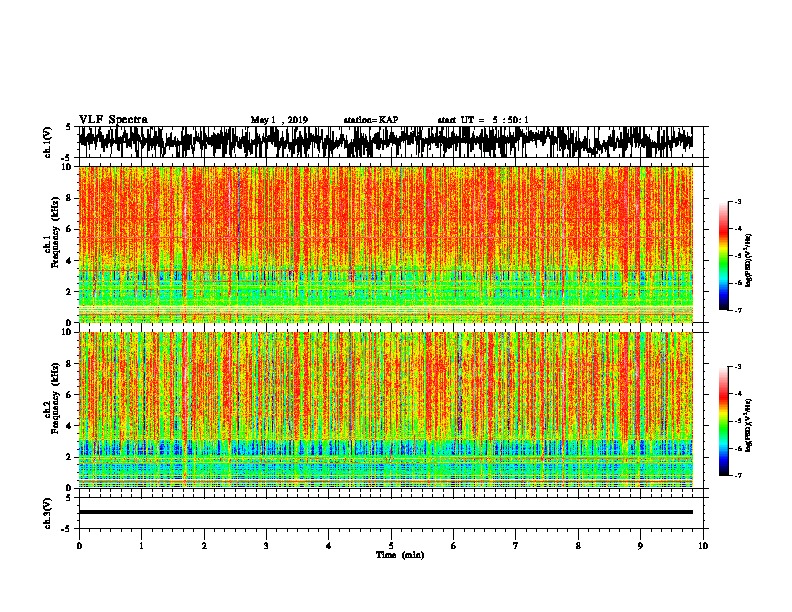Click time axis tick label "9"

pyautogui.click(x=640, y=546)
